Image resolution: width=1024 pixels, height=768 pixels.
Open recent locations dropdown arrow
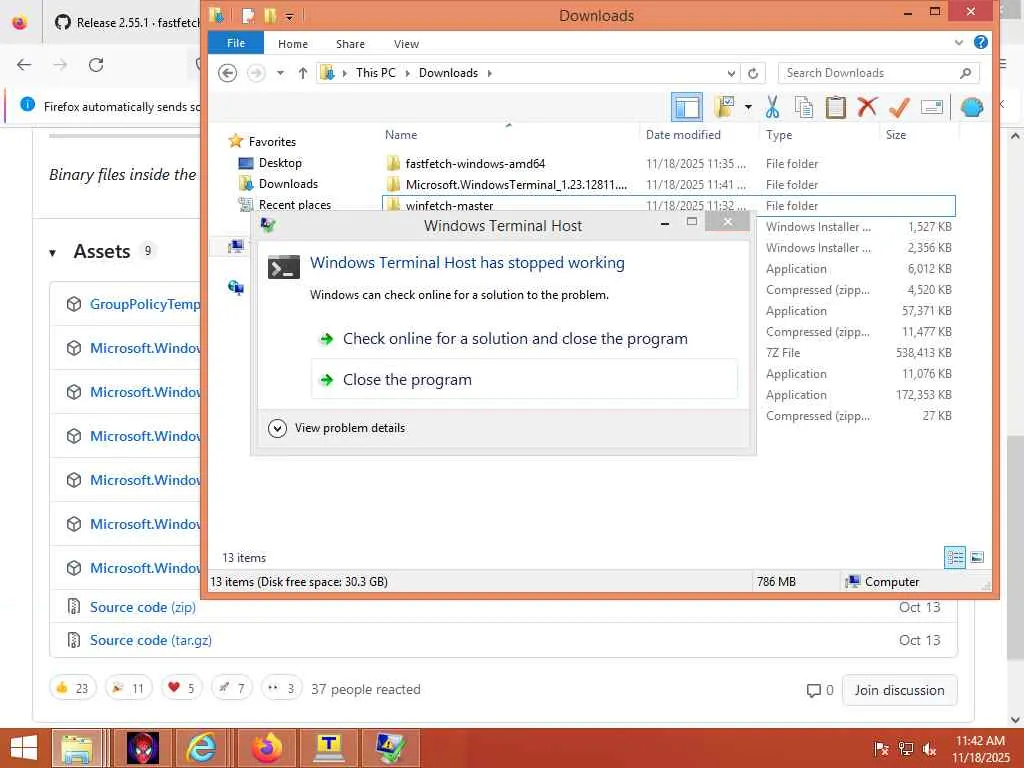click(280, 72)
